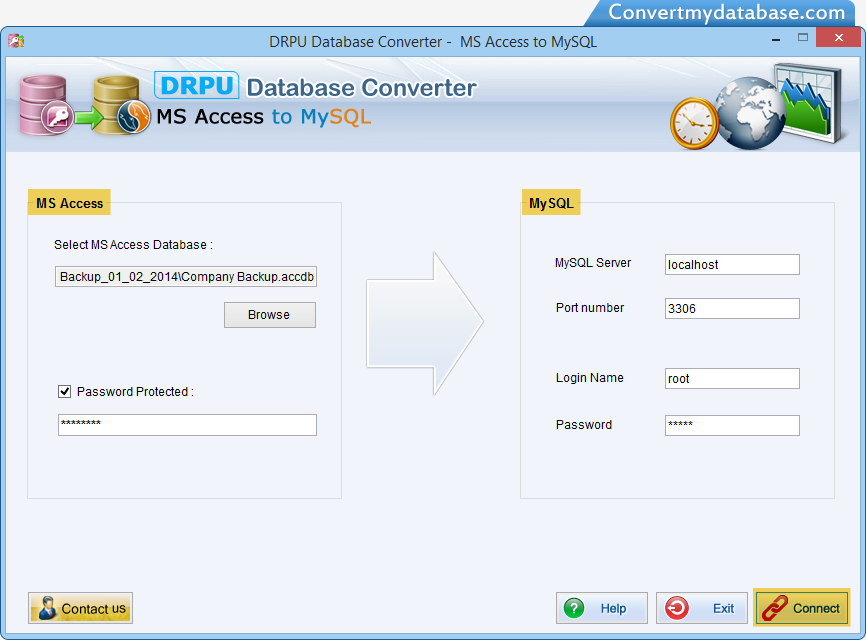
Task: Click the 'Port number' label
Action: 590,308
